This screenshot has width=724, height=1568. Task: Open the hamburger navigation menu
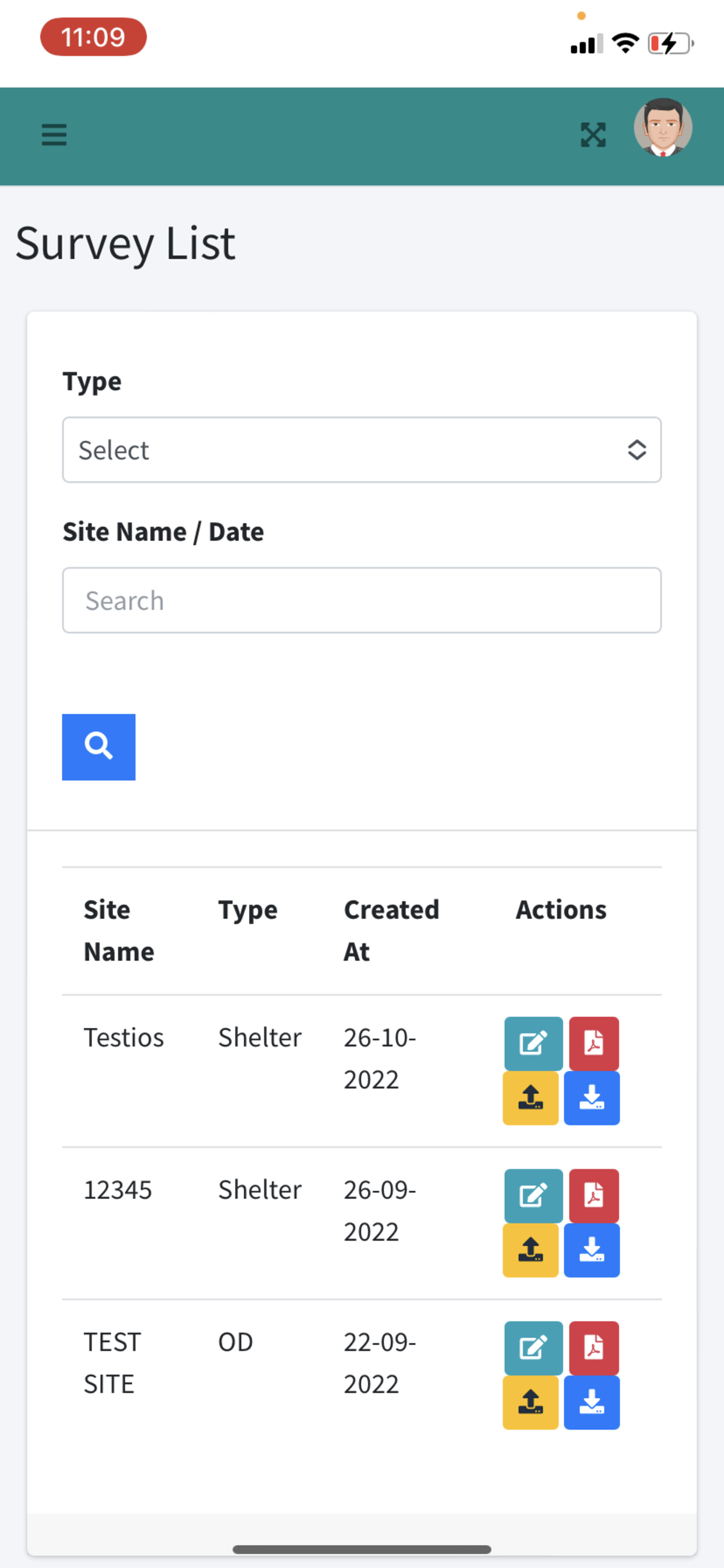click(54, 135)
